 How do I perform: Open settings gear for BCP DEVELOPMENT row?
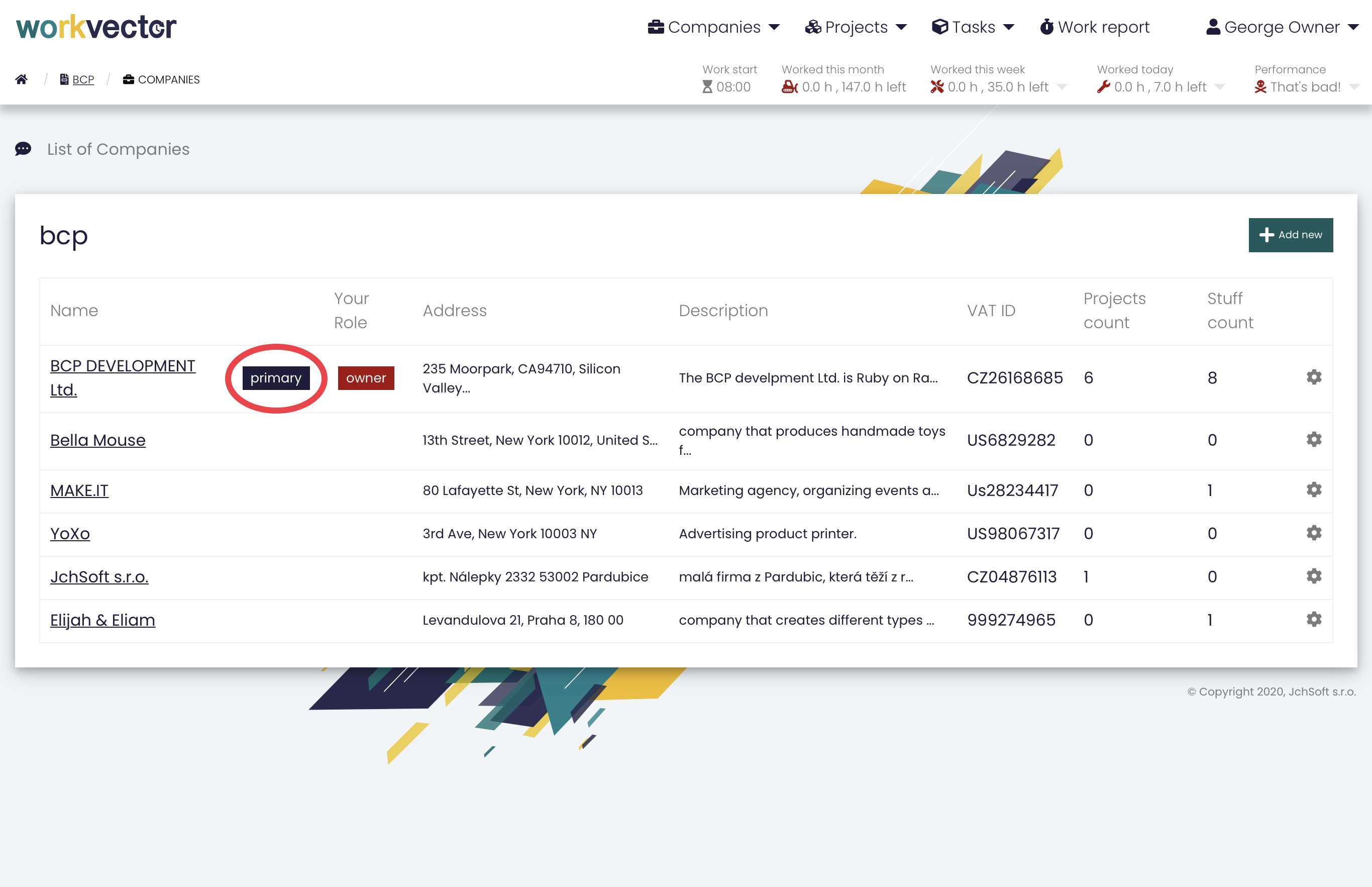pyautogui.click(x=1313, y=377)
